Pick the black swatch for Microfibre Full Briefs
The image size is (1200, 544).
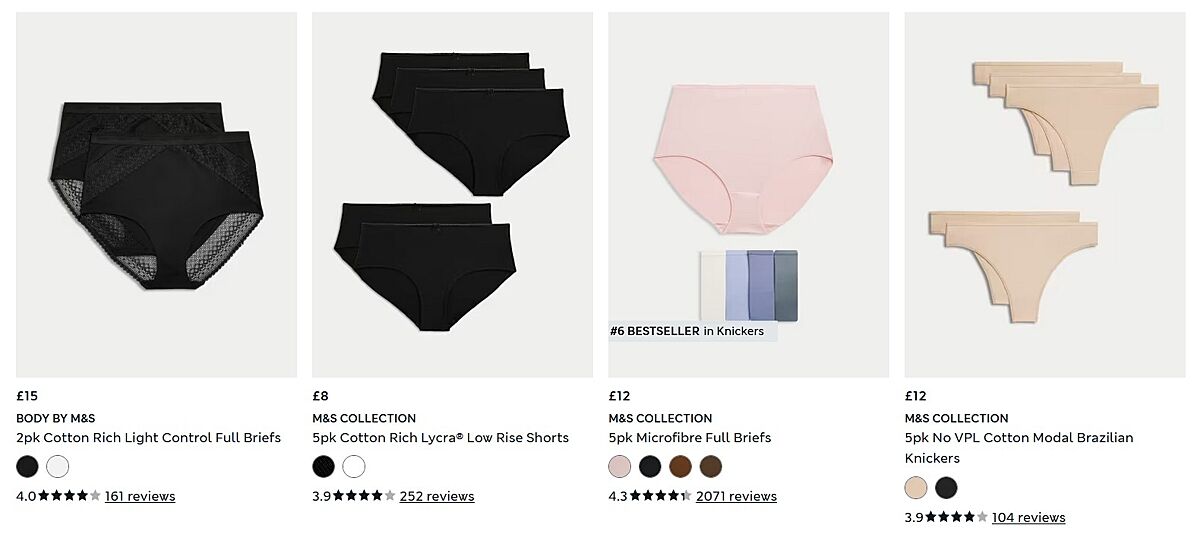pyautogui.click(x=650, y=466)
